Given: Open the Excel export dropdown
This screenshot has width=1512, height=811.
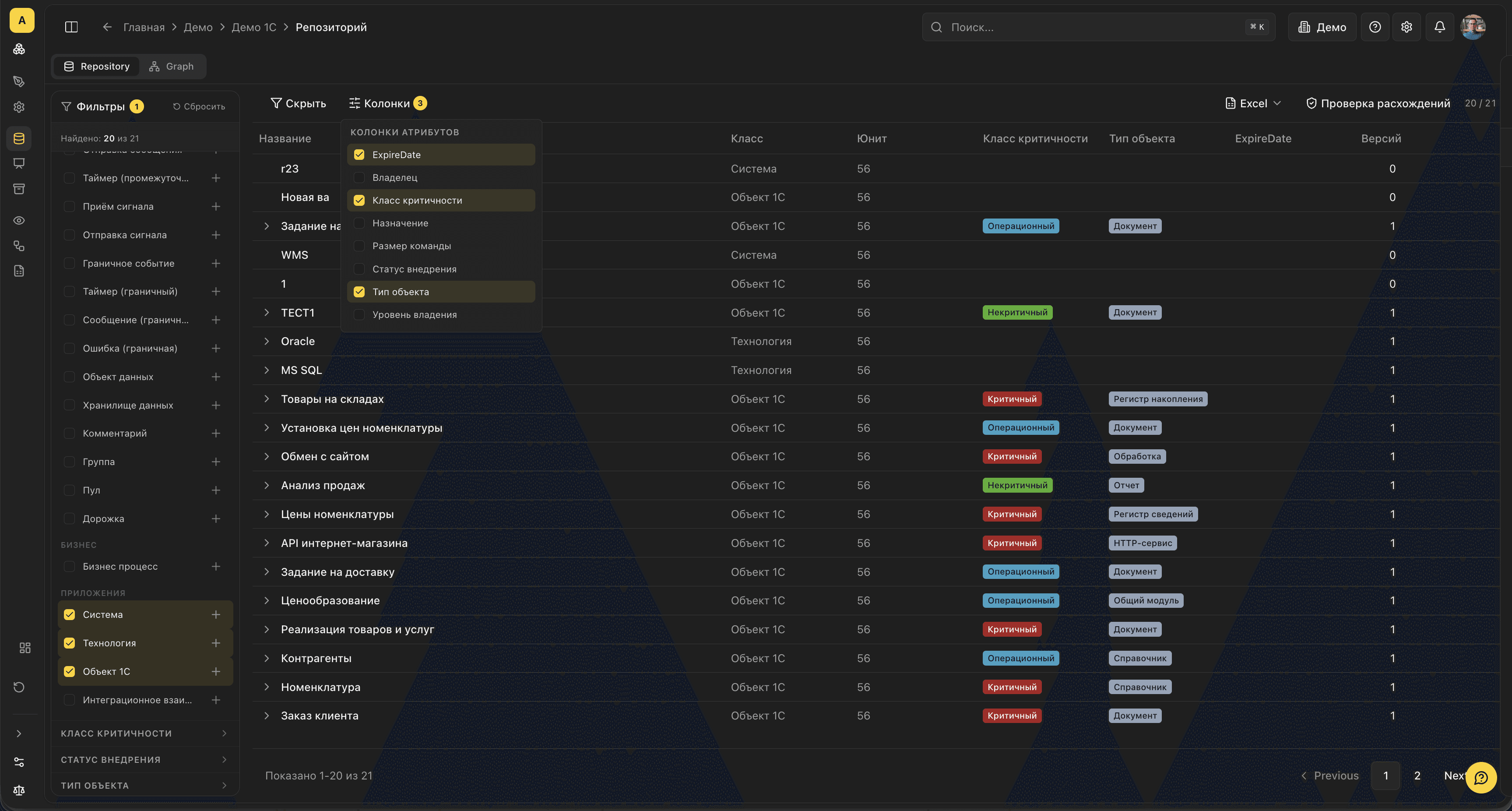Looking at the screenshot, I should click(1253, 103).
